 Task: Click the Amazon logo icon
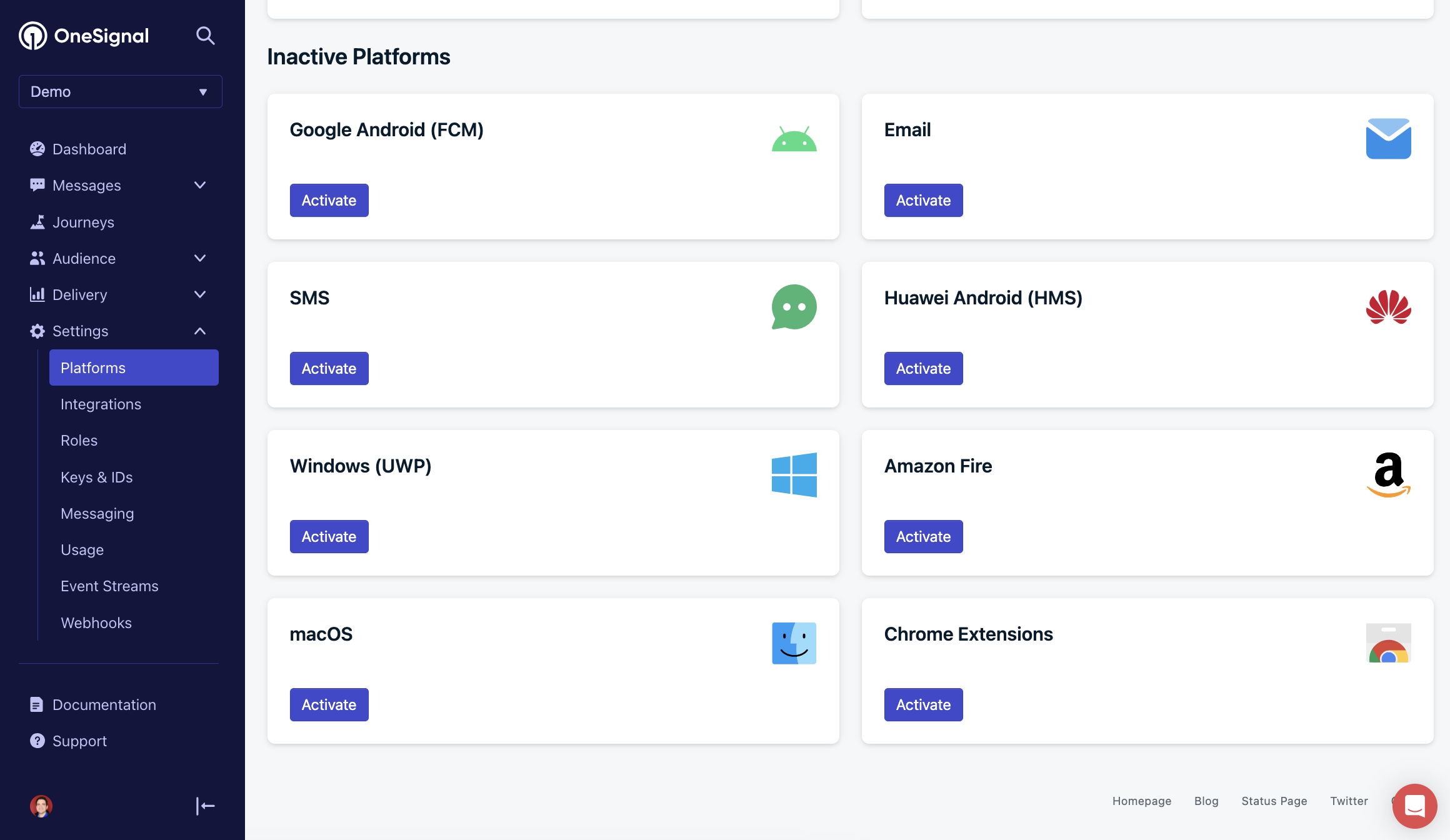click(x=1388, y=475)
